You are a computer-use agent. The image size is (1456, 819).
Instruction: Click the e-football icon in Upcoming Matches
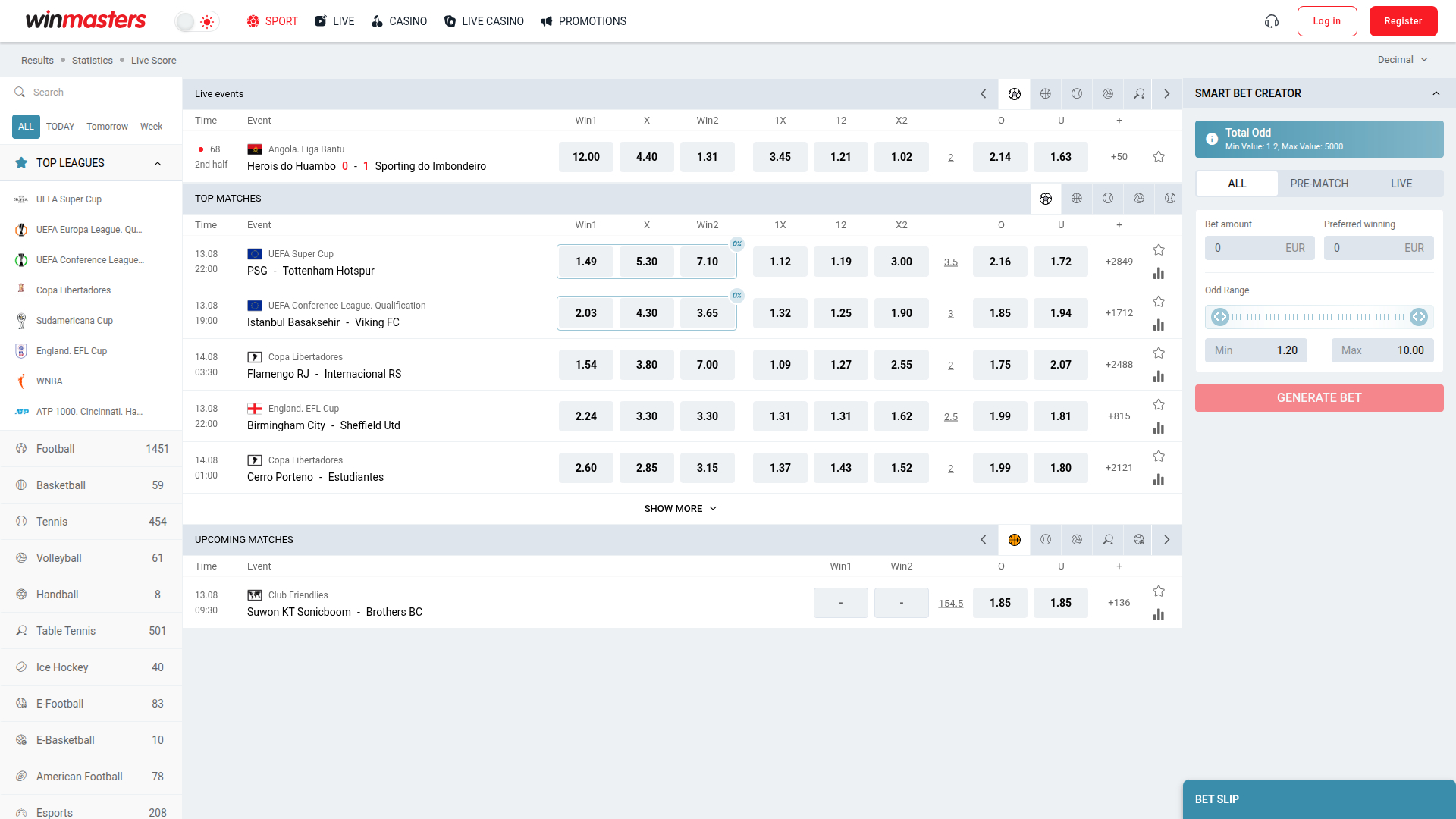pos(1139,540)
